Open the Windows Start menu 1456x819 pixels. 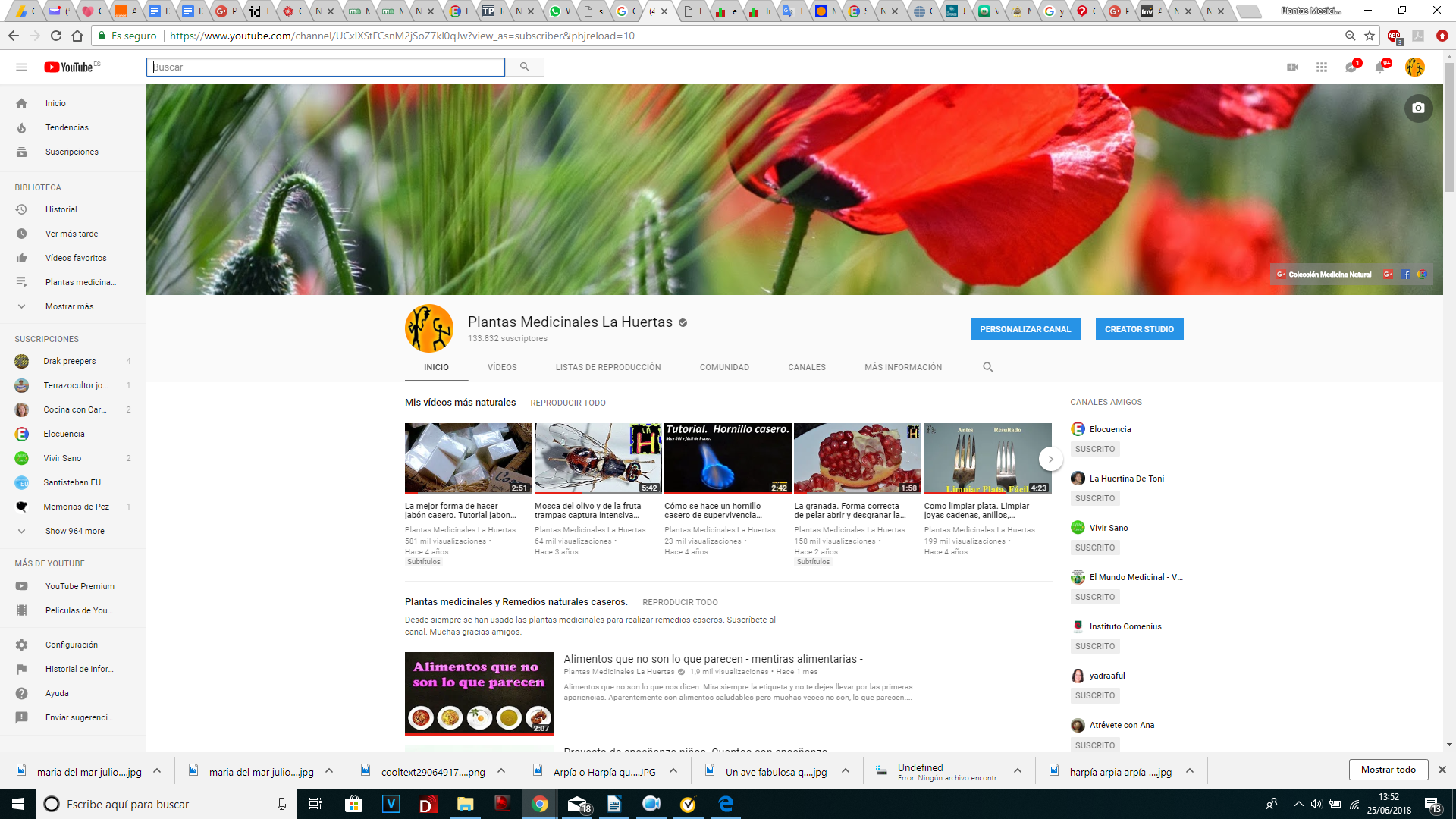pyautogui.click(x=18, y=804)
